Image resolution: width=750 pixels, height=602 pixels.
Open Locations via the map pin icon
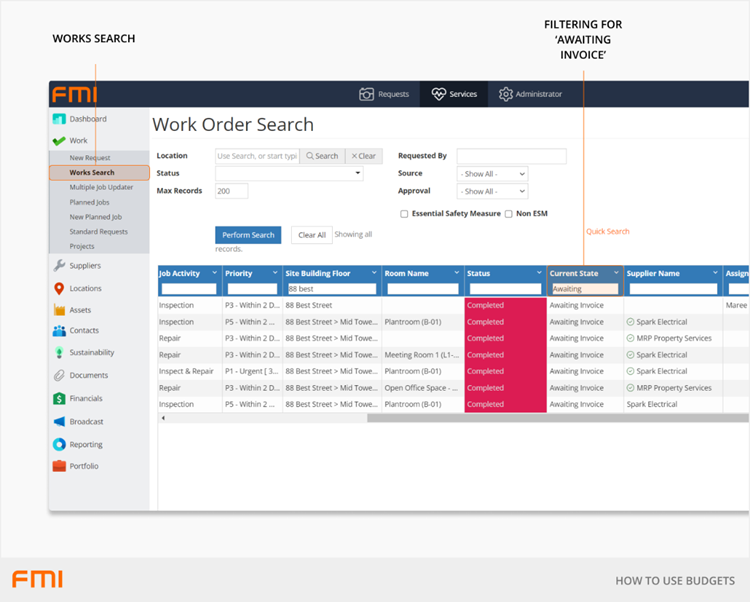(x=59, y=288)
